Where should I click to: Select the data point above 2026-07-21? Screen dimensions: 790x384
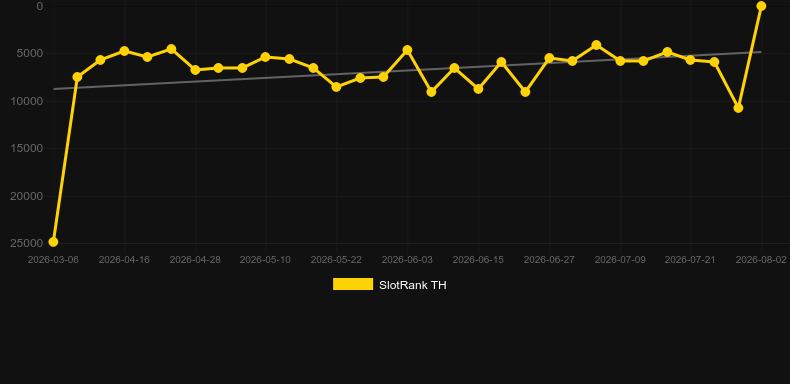[x=690, y=59]
